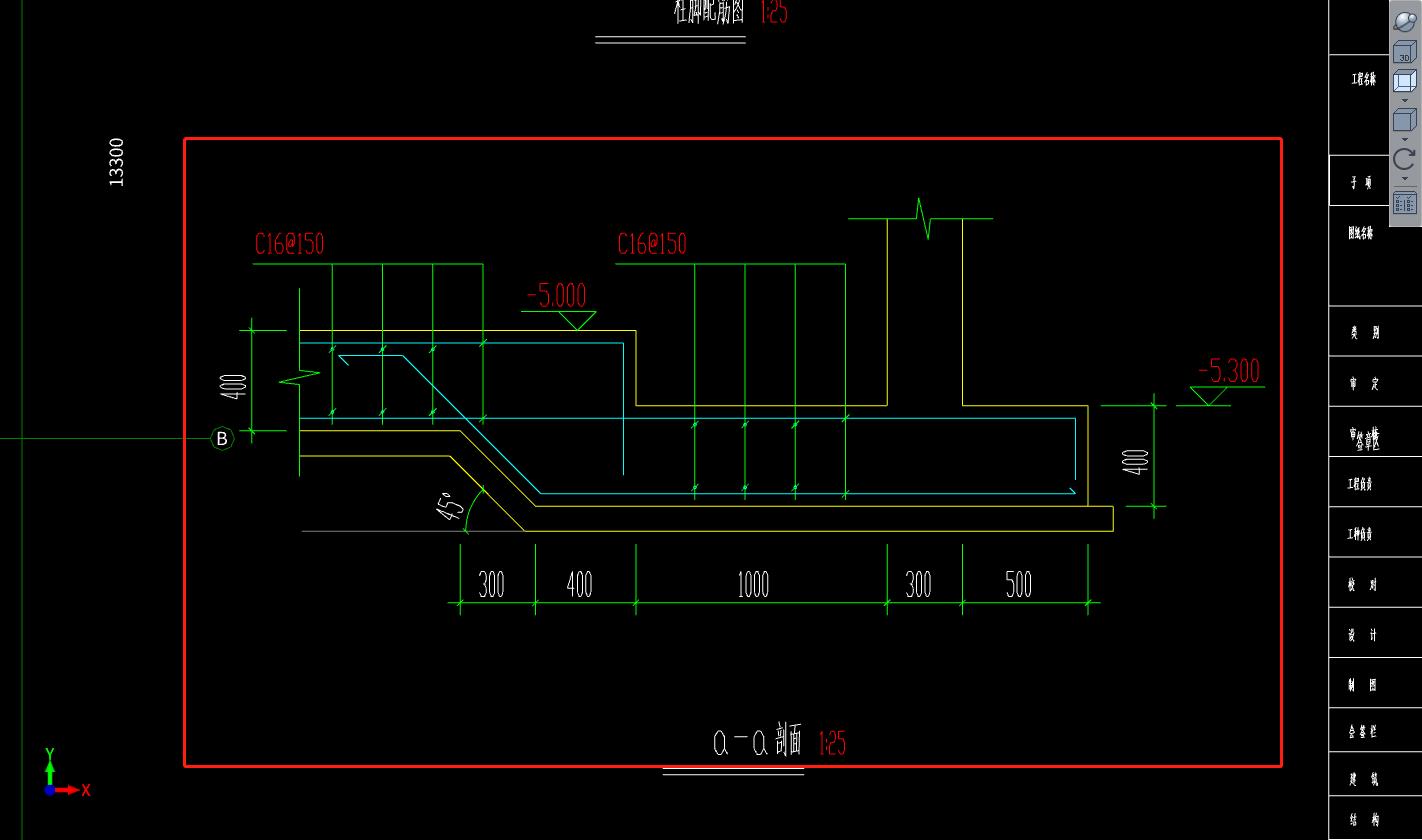Select the 工程名称 title block cell
The height and width of the screenshot is (840, 1422).
point(1363,80)
